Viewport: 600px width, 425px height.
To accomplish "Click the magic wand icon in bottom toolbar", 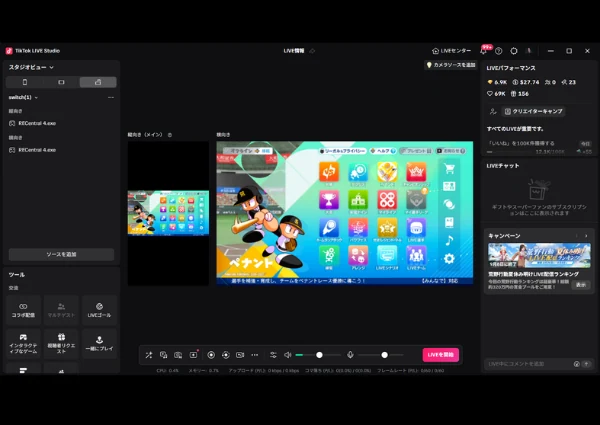I will [149, 355].
